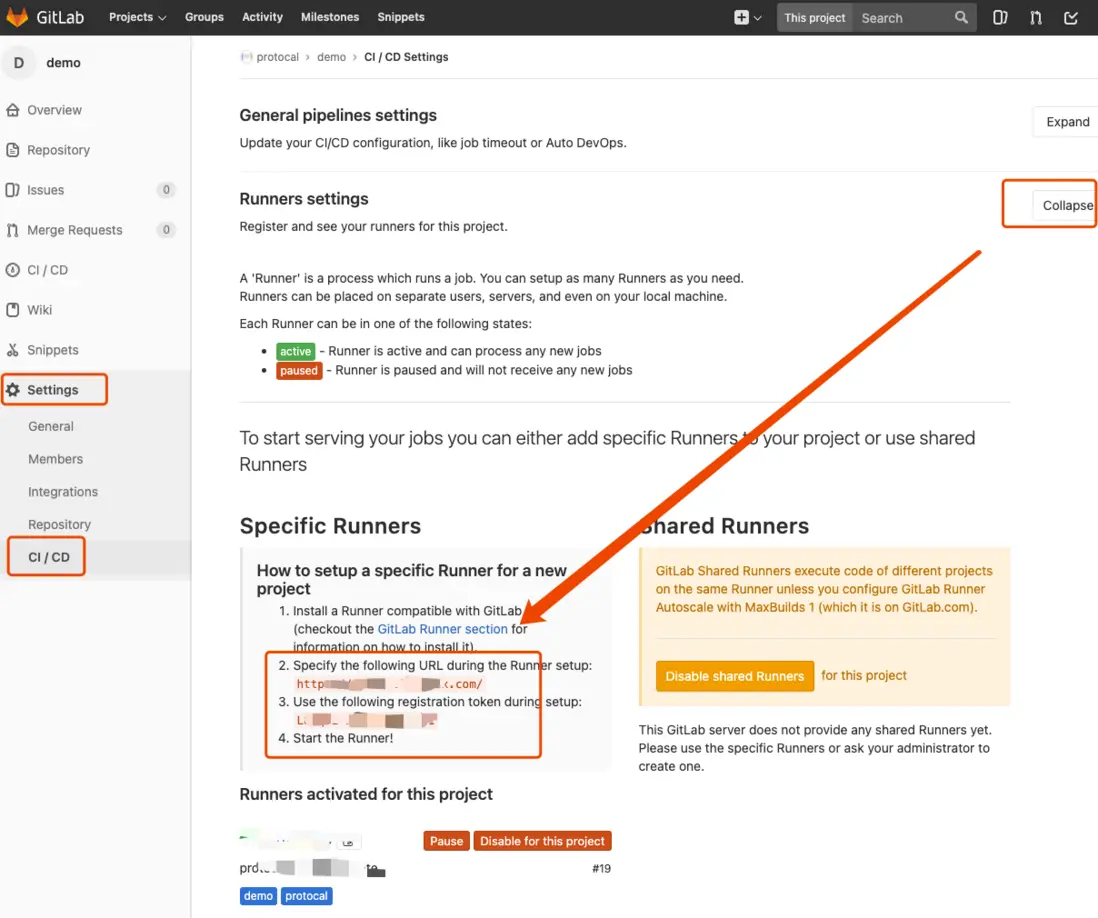Screen dimensions: 1098x918
Task: Open Issues in the sidebar
Action: (x=46, y=190)
